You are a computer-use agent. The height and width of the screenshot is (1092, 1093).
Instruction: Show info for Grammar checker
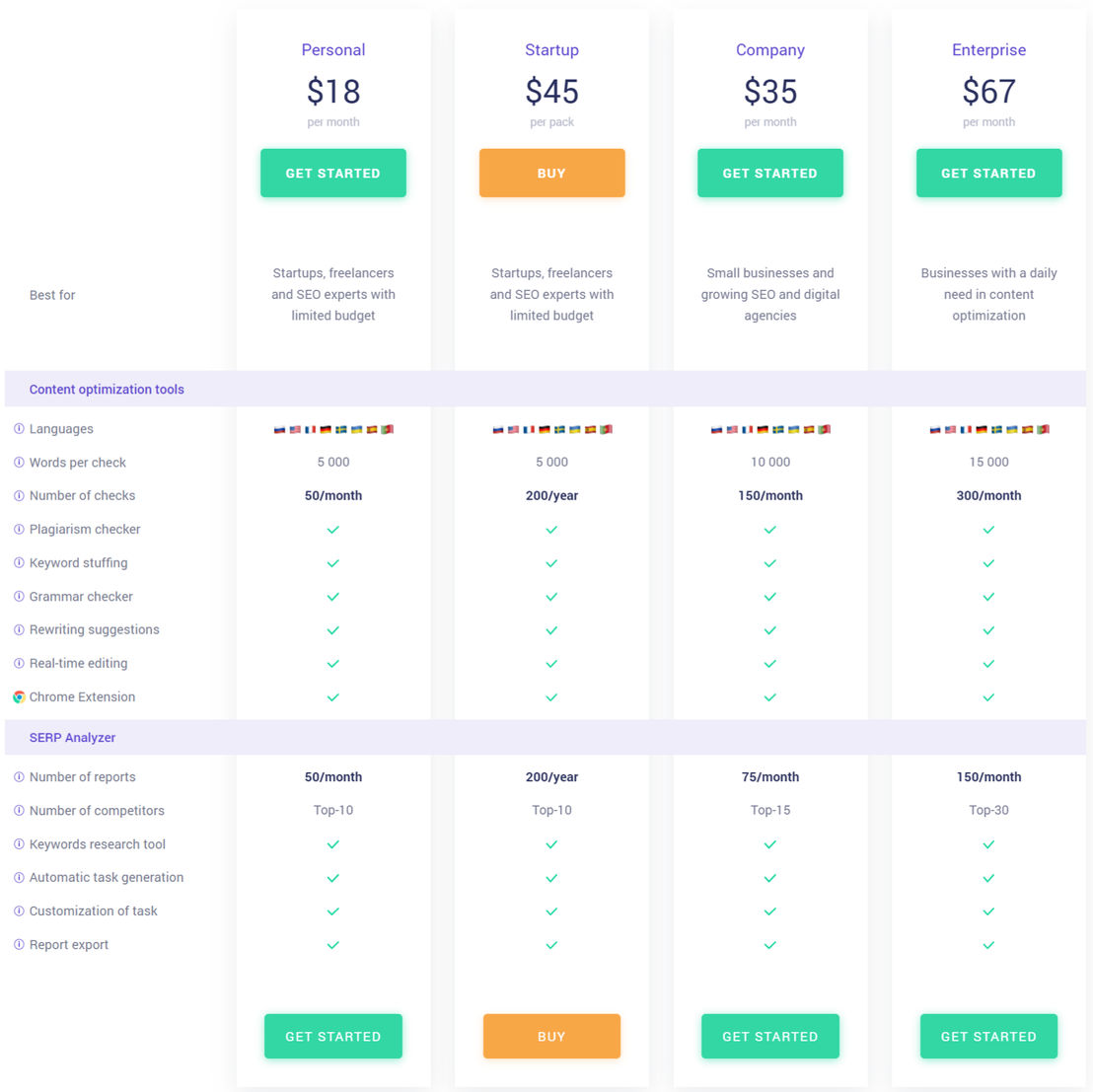(19, 597)
